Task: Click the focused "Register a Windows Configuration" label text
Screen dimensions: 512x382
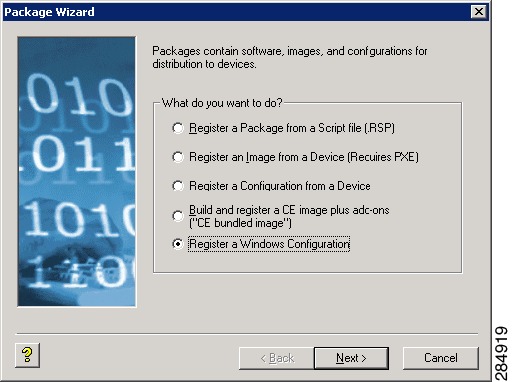Action: [269, 244]
